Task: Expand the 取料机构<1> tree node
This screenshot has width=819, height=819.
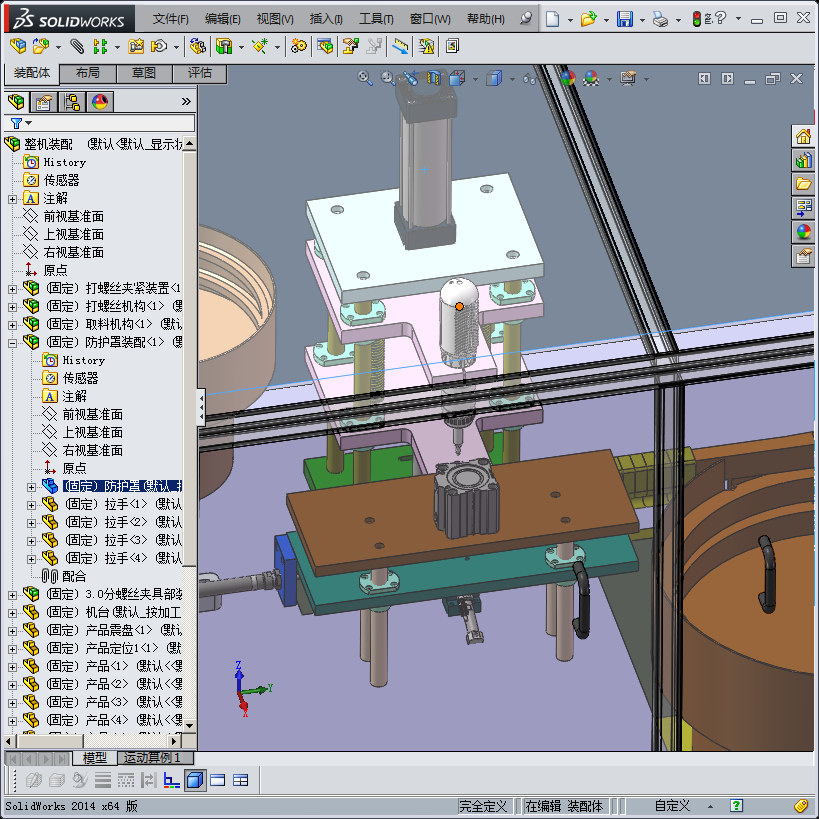Action: (x=13, y=325)
